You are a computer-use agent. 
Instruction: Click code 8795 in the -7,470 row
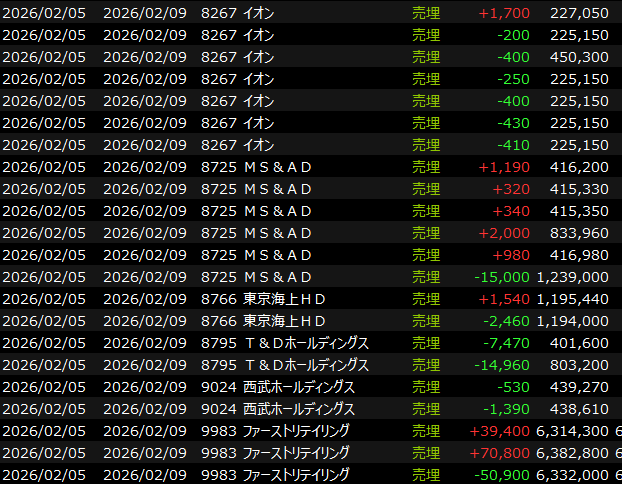[219, 343]
